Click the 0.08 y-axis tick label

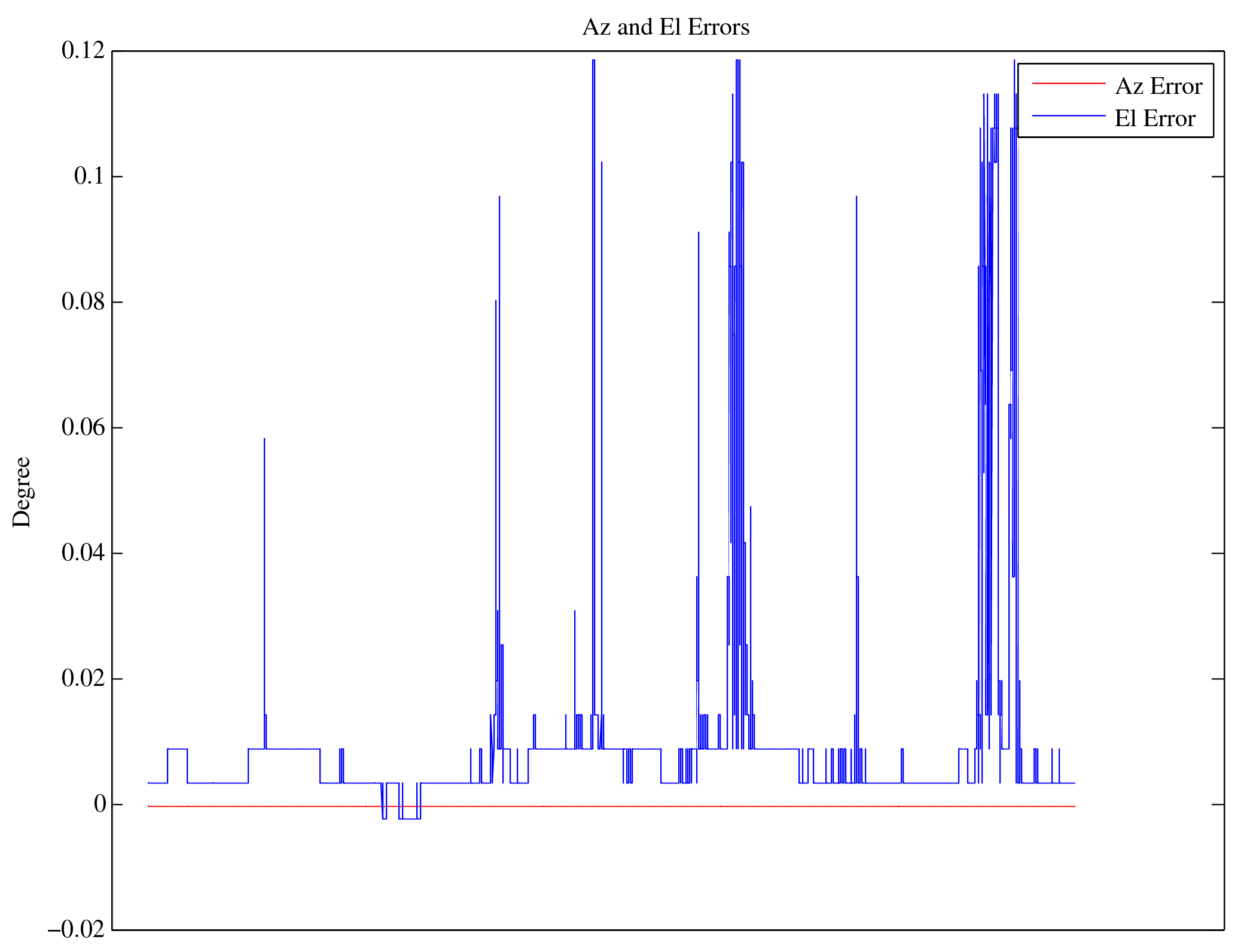tap(83, 302)
